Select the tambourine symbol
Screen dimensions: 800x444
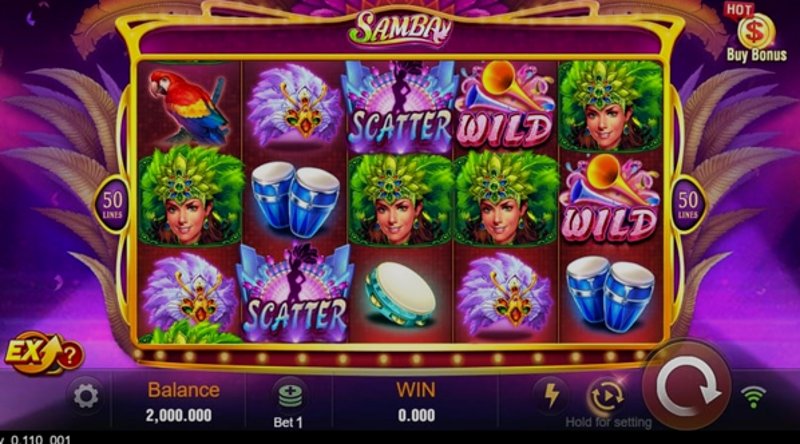pos(401,295)
